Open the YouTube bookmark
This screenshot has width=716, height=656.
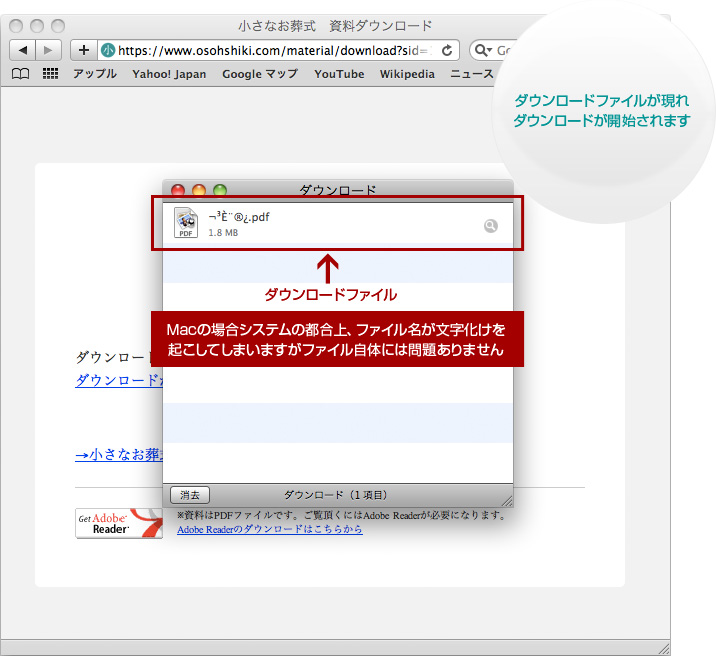339,74
